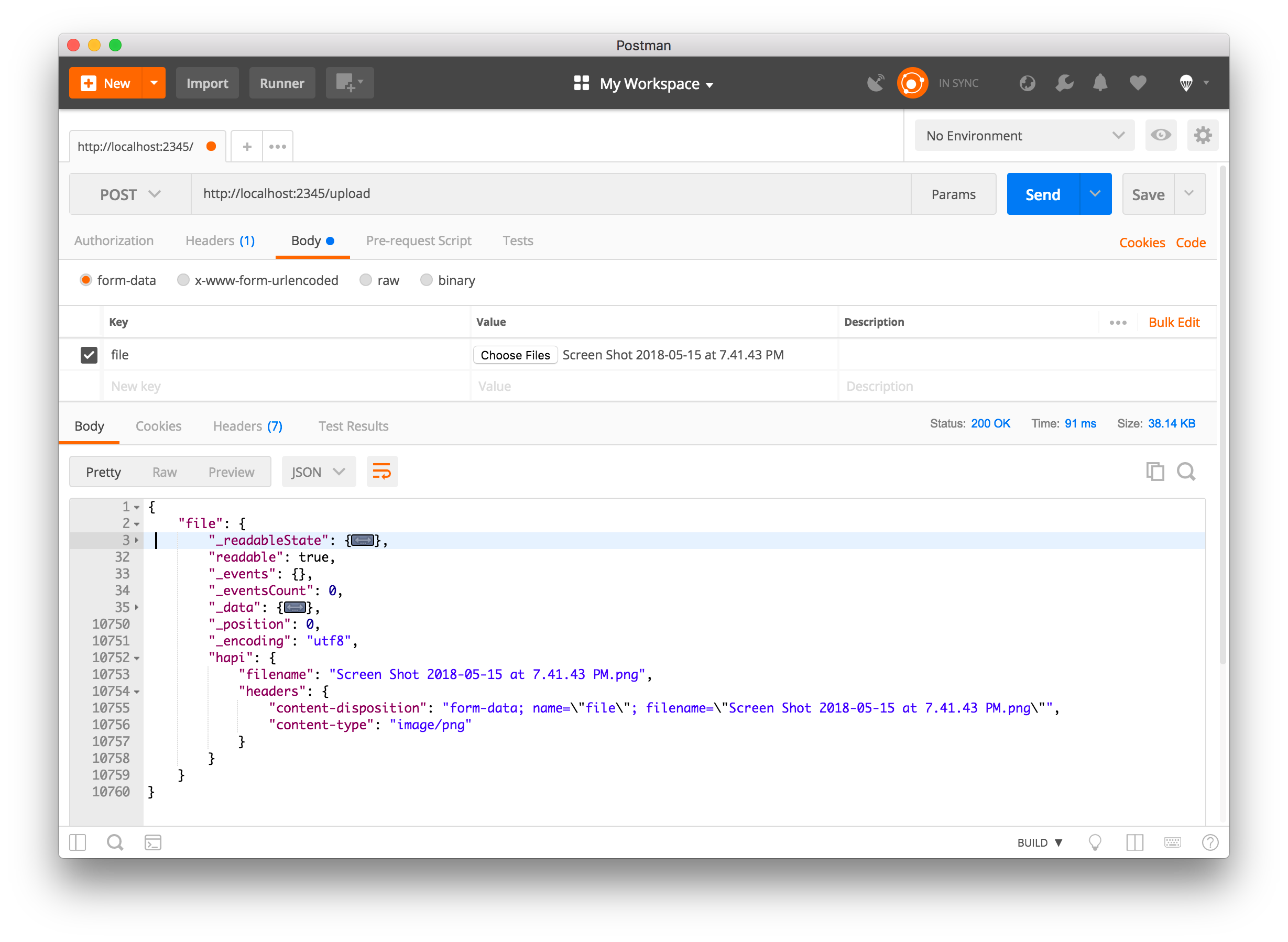Screen dimensions: 1288x942
Task: Click the orange New button
Action: pos(105,83)
